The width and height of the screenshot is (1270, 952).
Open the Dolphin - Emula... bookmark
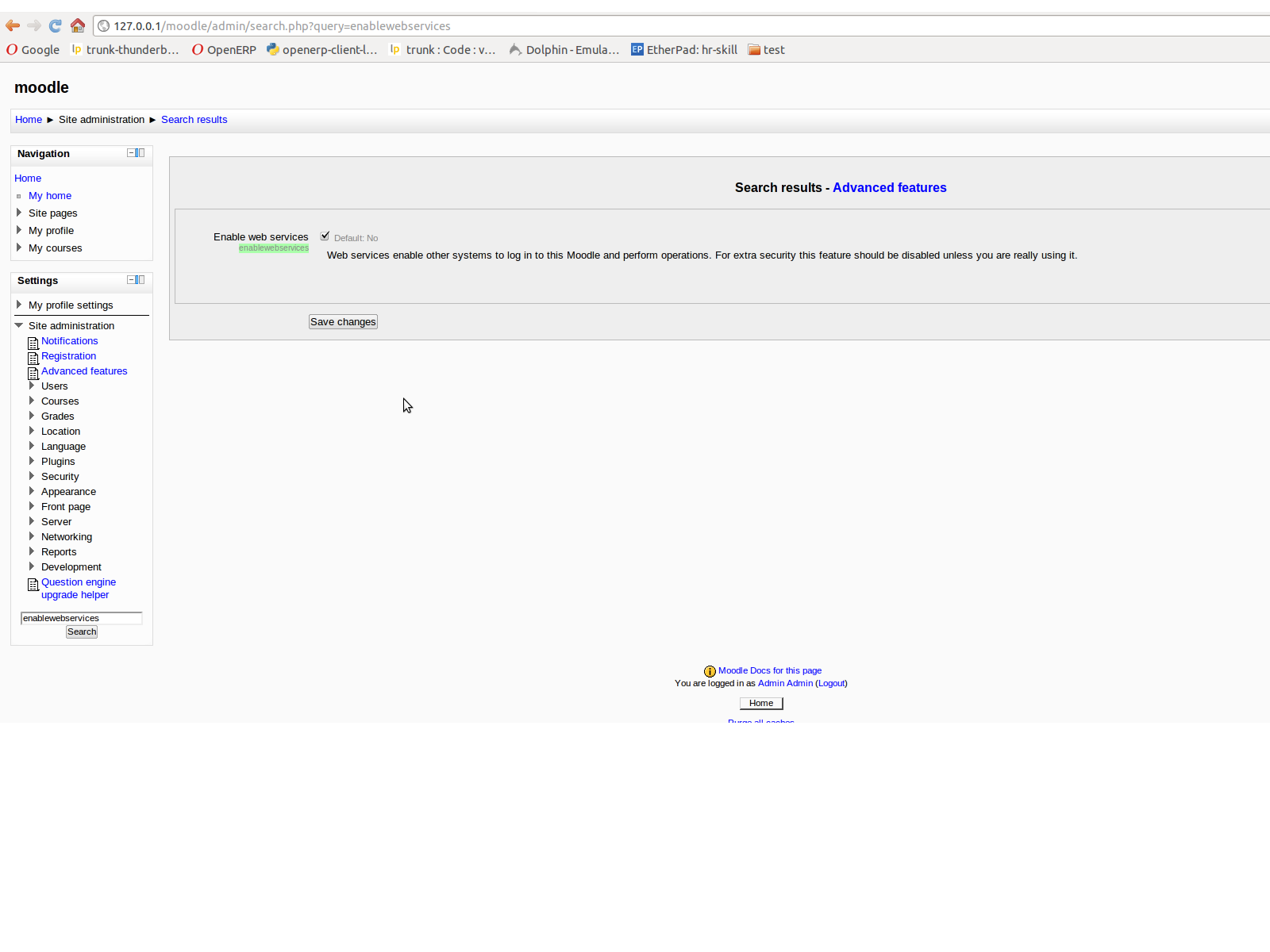pyautogui.click(x=564, y=49)
